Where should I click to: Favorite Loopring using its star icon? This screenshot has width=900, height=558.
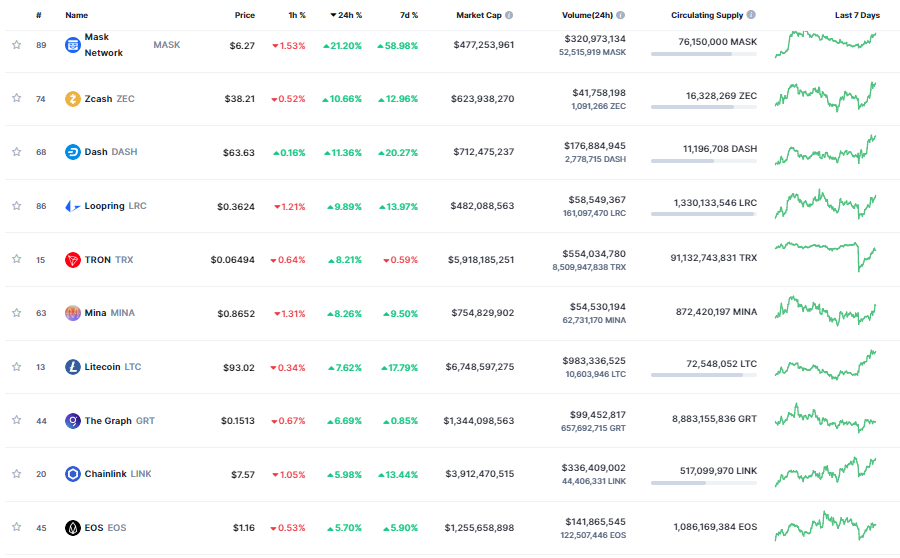coord(17,206)
